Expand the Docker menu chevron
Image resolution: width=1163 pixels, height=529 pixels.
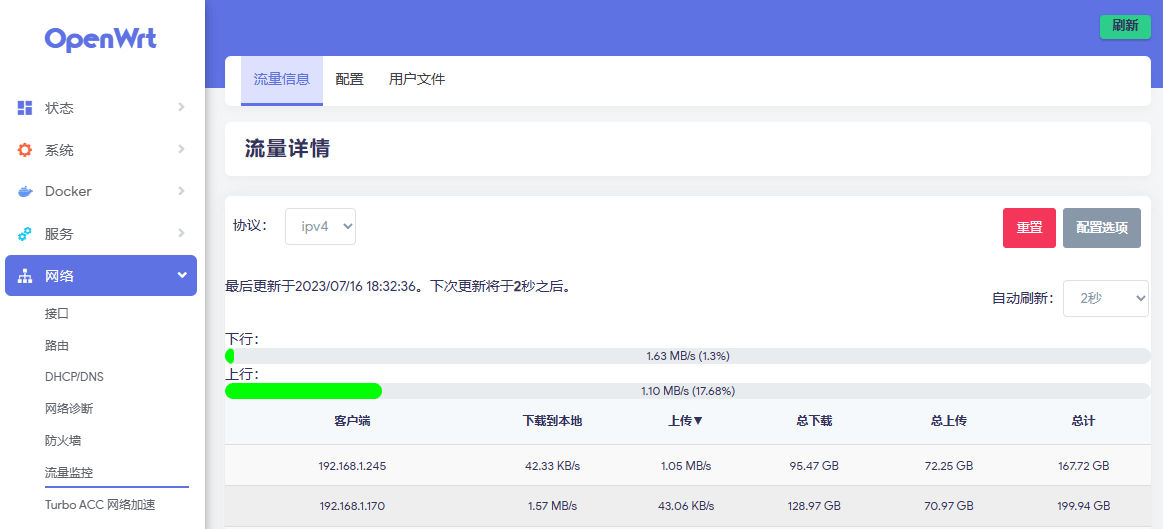coord(181,191)
